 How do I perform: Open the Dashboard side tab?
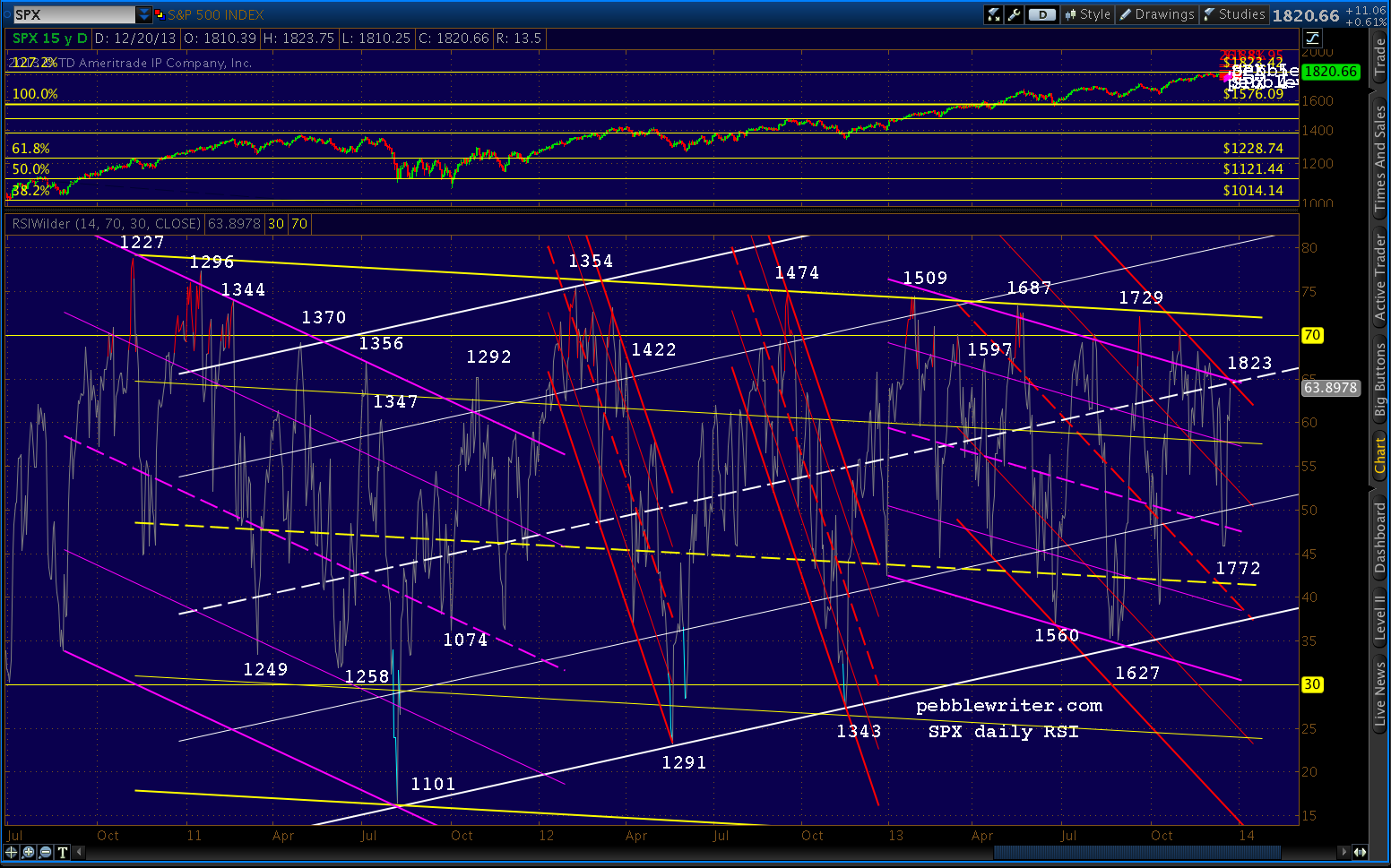[x=1380, y=537]
